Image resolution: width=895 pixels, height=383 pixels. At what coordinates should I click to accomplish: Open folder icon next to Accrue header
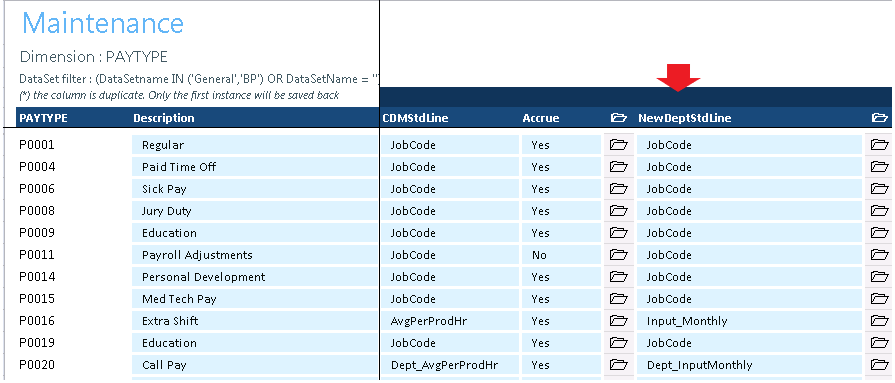[619, 118]
